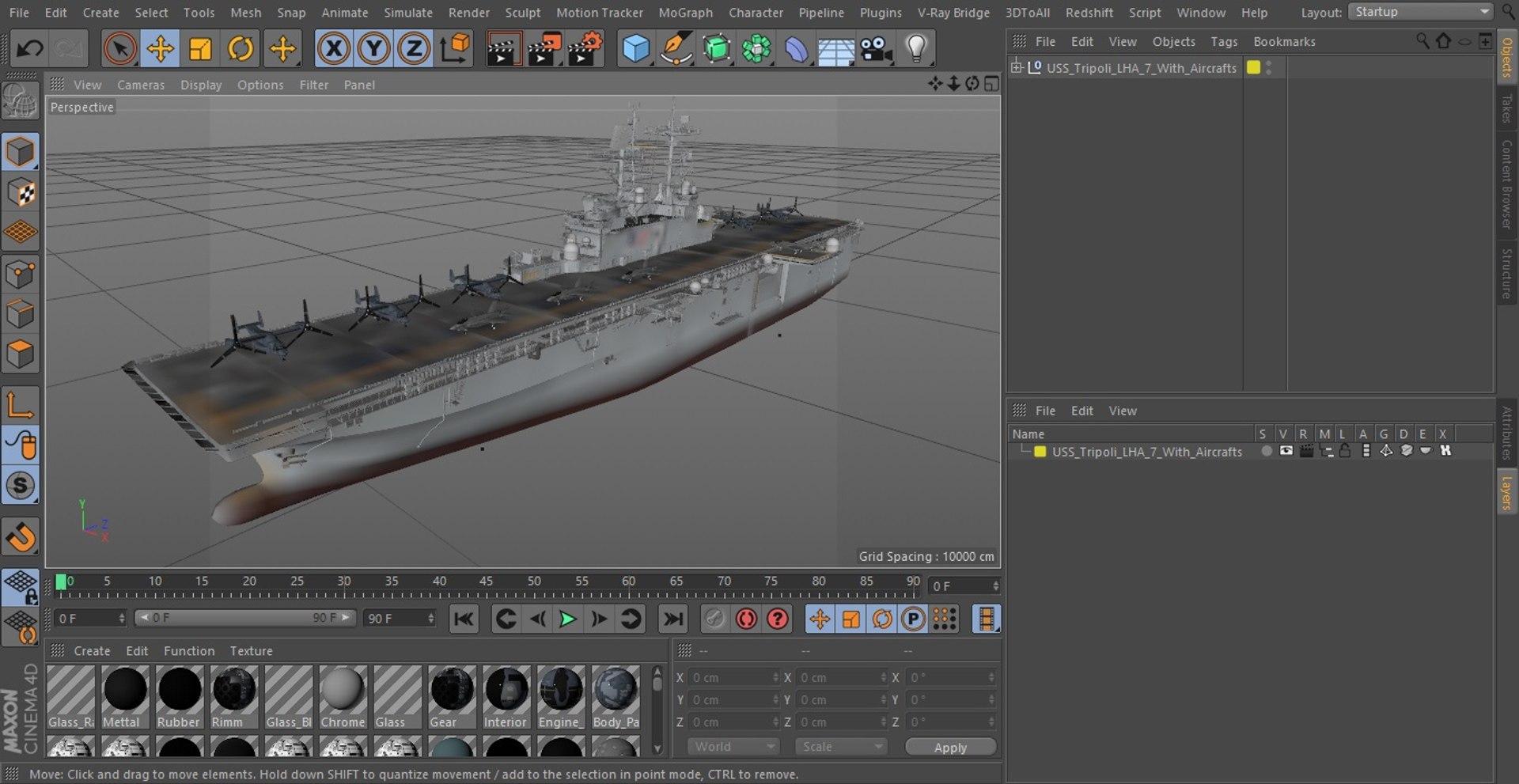This screenshot has height=784, width=1519.
Task: Render the active view
Action: pyautogui.click(x=502, y=49)
